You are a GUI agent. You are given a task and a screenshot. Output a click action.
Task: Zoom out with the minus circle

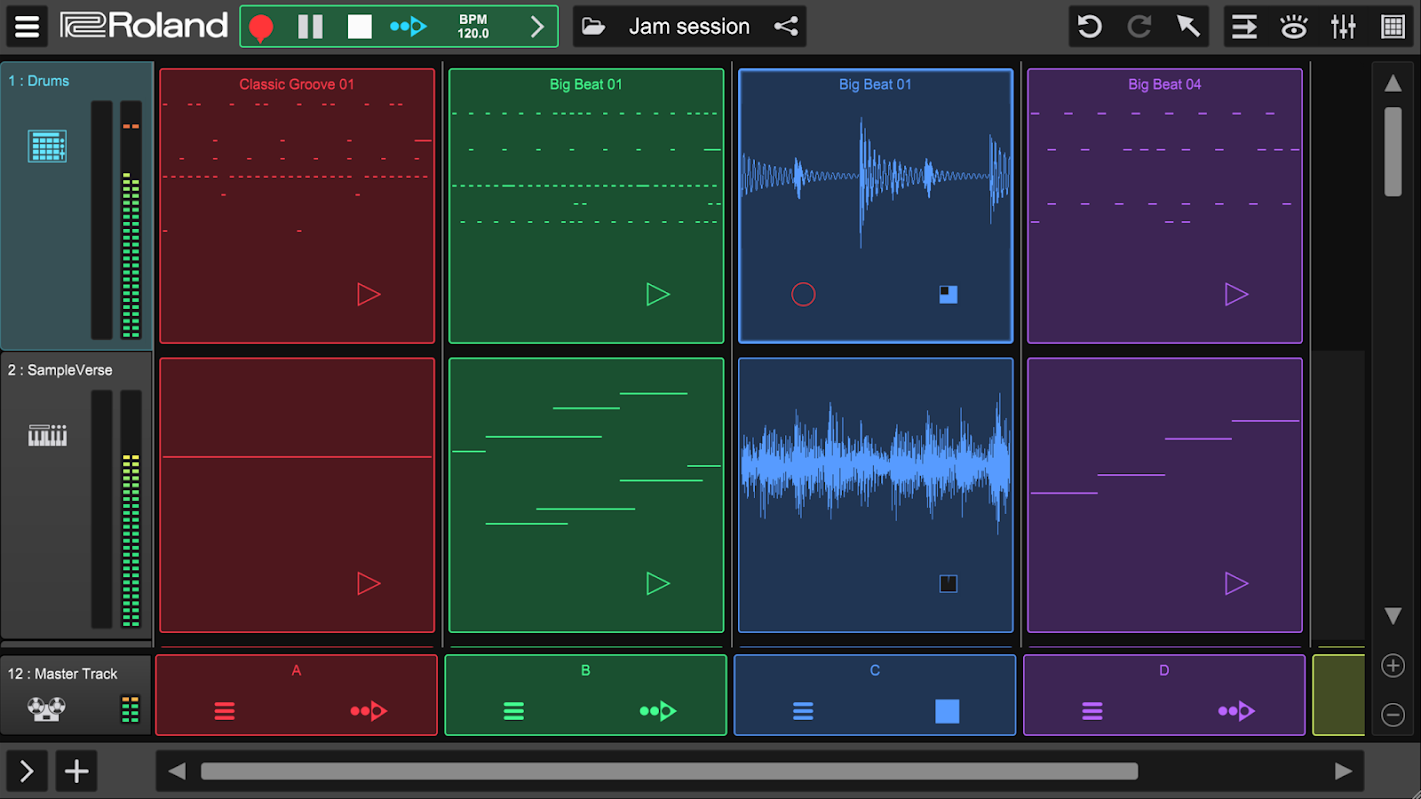coord(1393,714)
